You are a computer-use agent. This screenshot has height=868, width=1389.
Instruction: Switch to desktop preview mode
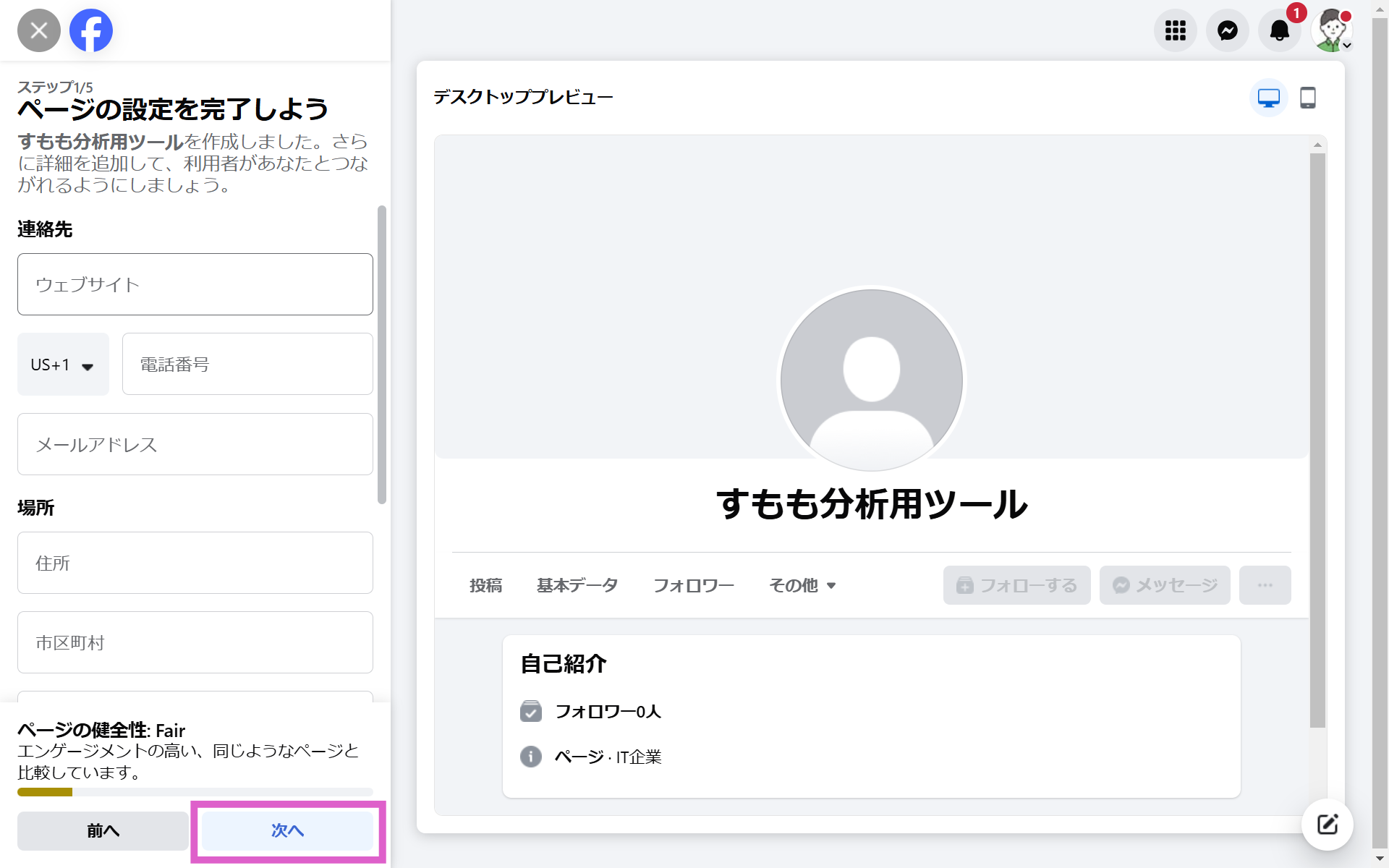1268,98
